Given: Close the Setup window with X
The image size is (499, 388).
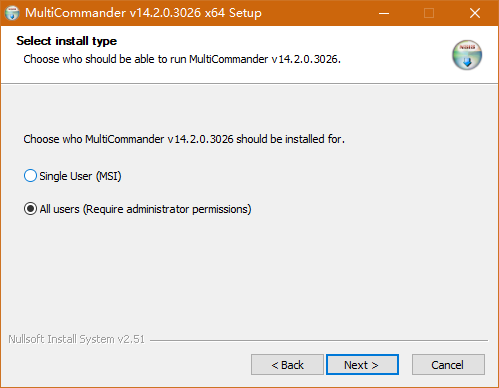Looking at the screenshot, I should [x=475, y=13].
